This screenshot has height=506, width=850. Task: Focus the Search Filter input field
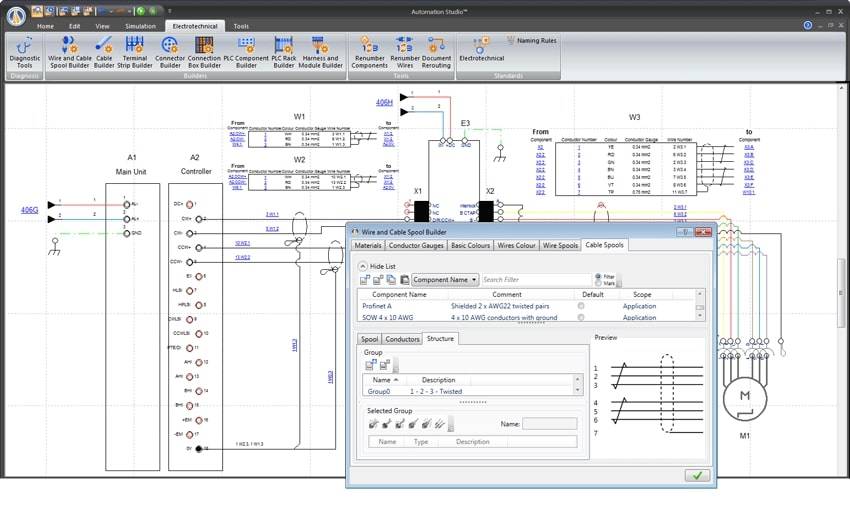click(536, 280)
